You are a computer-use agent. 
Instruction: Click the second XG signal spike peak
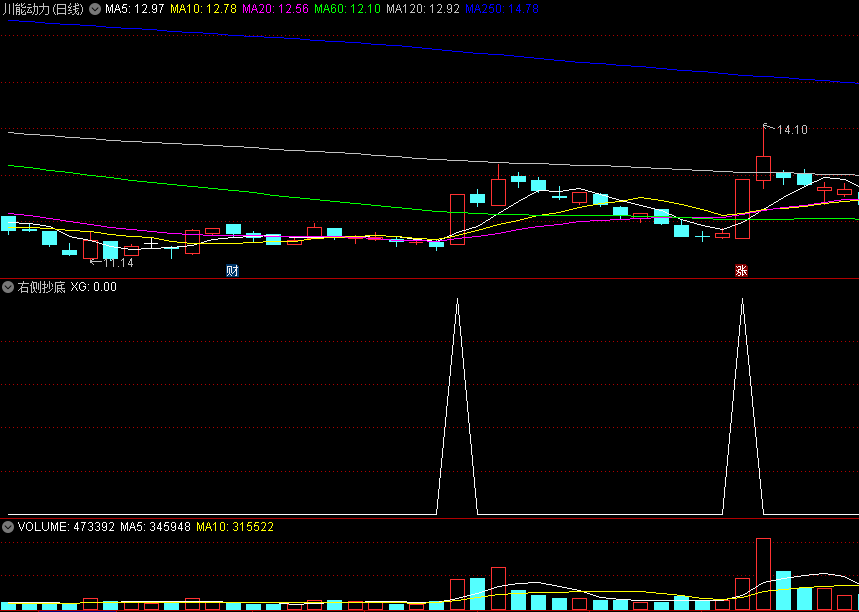pos(743,299)
